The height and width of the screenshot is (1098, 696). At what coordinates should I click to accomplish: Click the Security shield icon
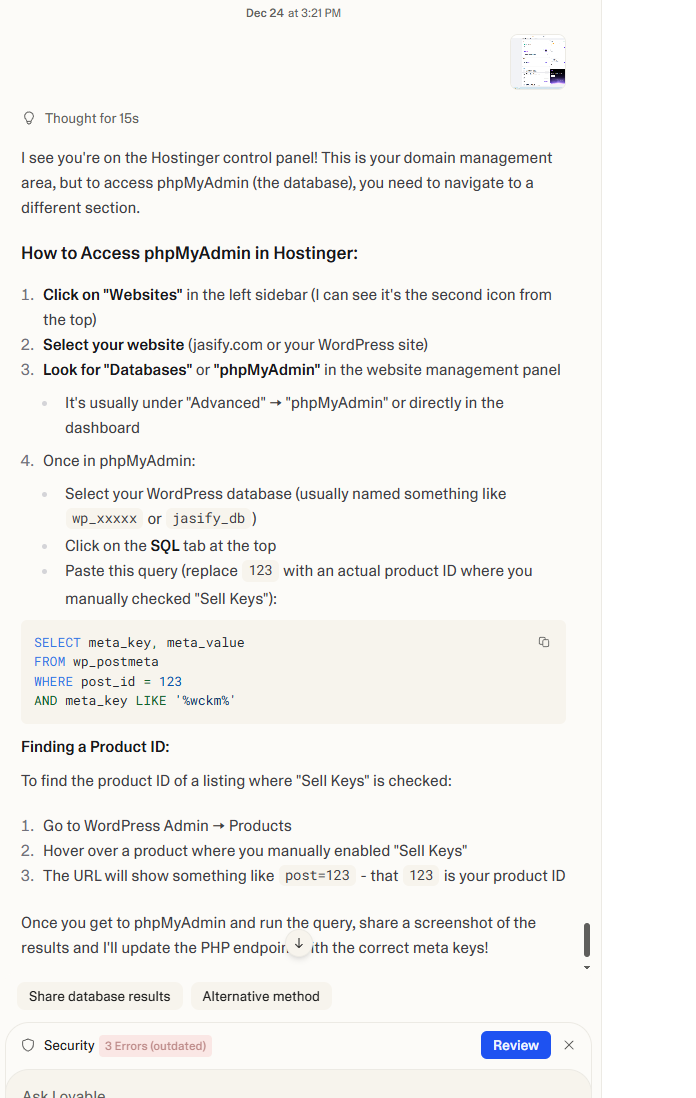[x=28, y=1046]
